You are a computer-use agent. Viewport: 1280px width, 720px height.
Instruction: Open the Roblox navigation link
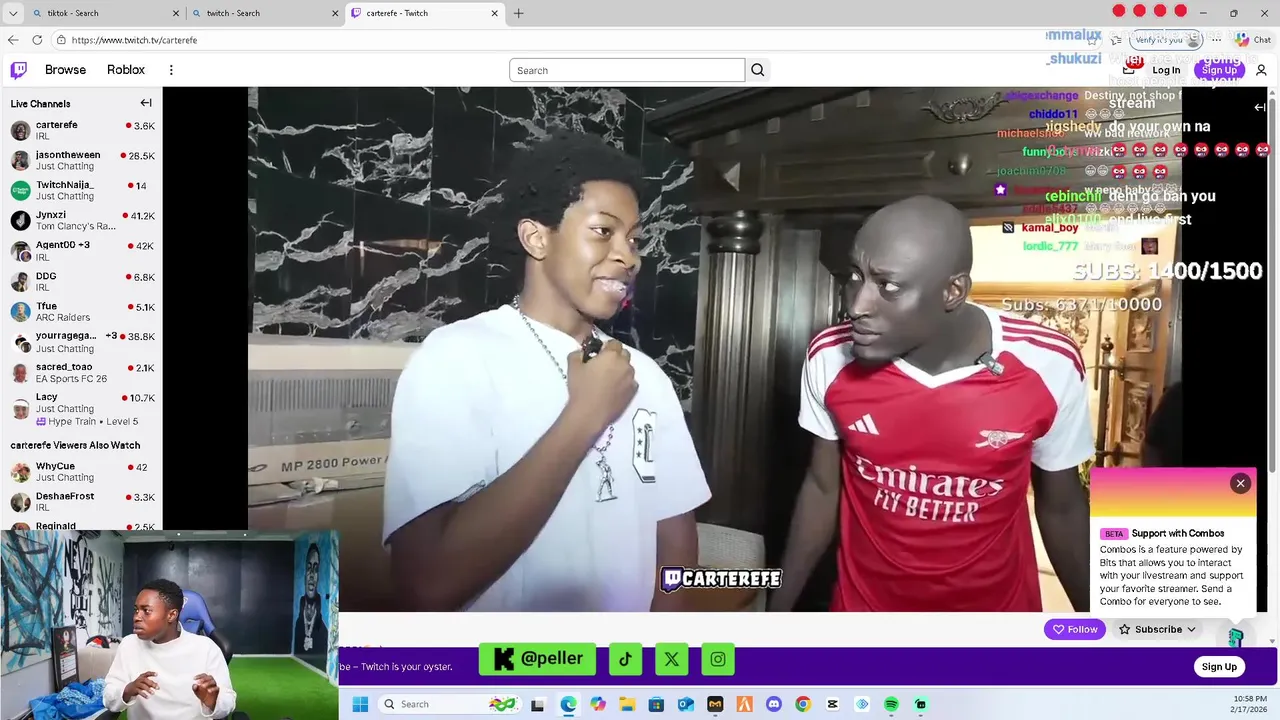point(126,70)
